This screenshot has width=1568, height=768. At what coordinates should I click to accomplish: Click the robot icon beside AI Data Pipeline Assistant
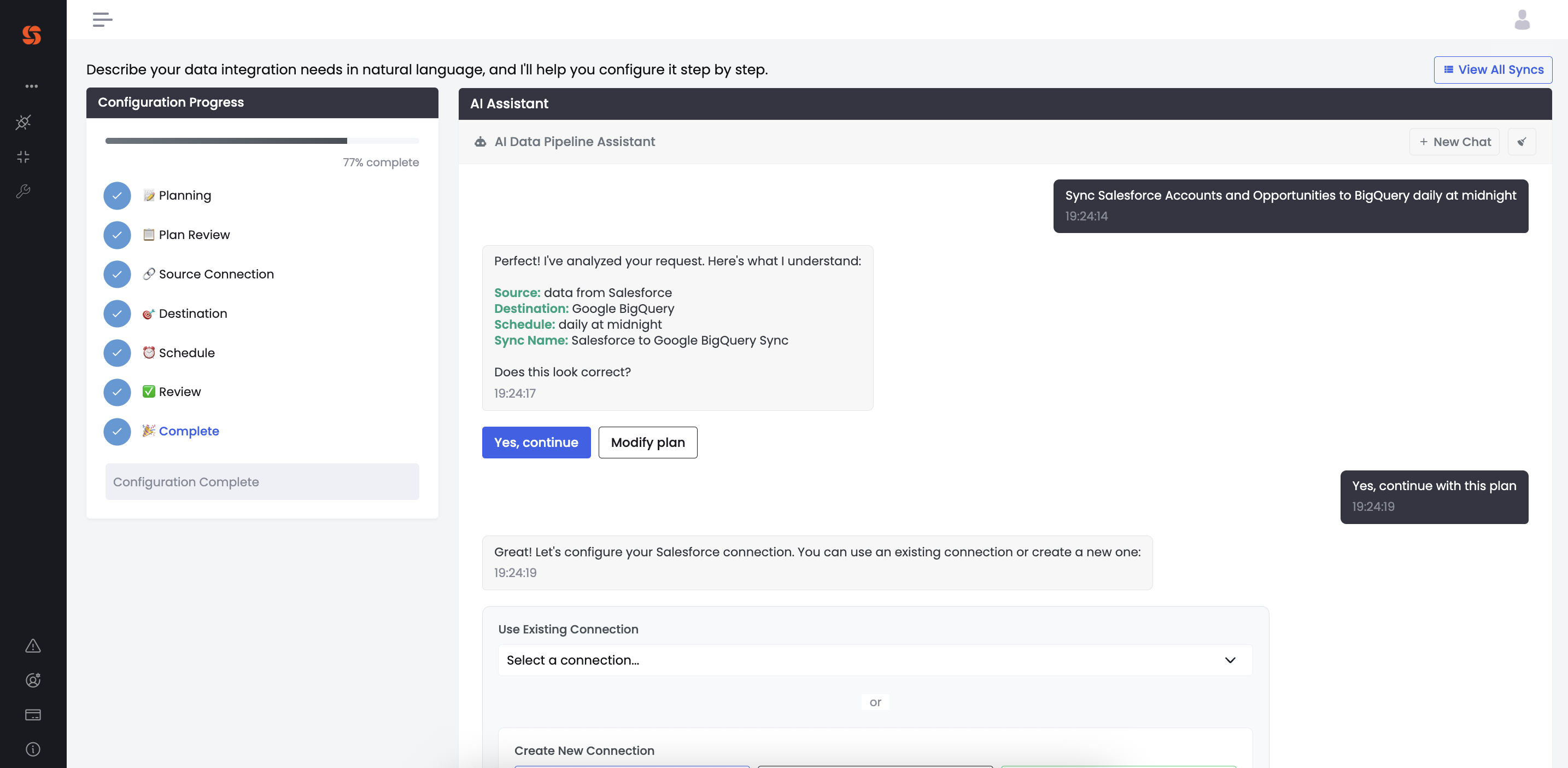[480, 142]
